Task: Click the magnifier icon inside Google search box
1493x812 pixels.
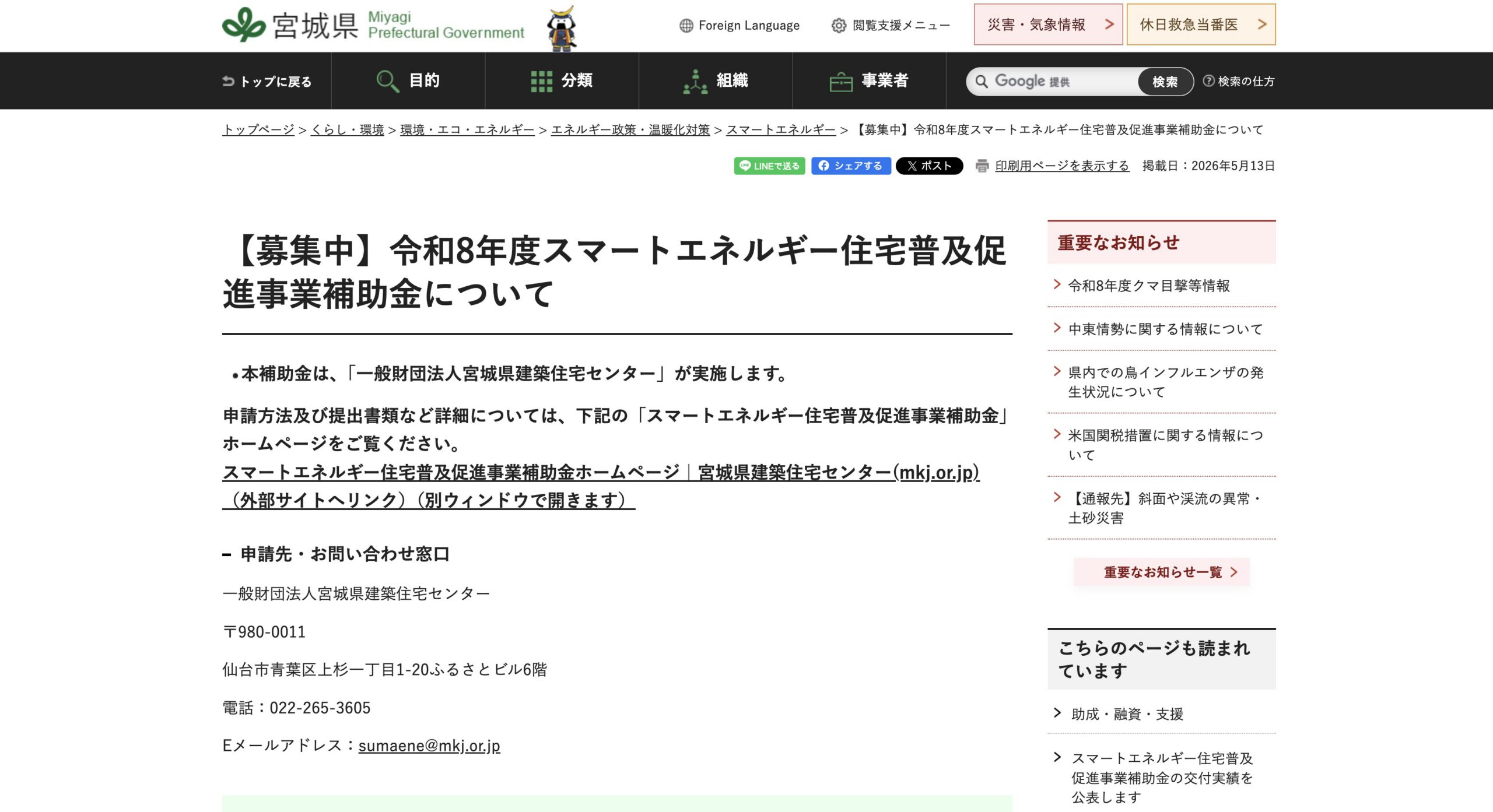Action: (x=982, y=81)
